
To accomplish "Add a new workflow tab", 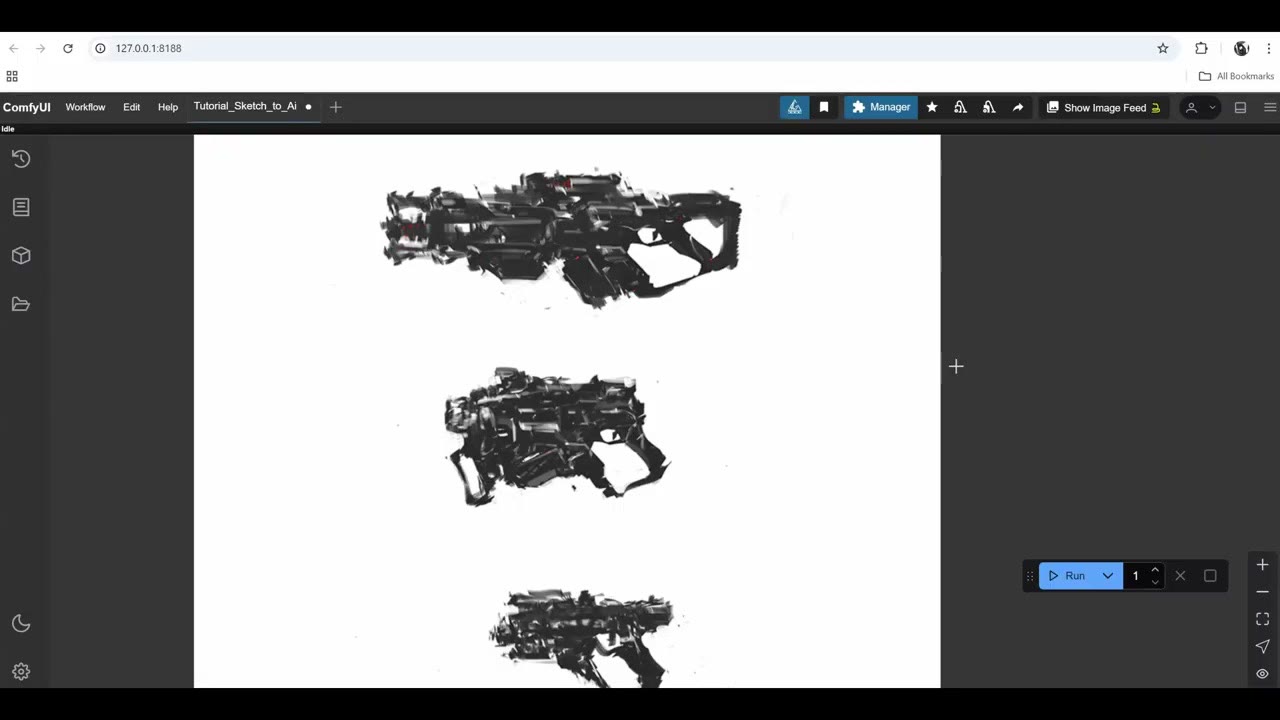I will pyautogui.click(x=336, y=107).
